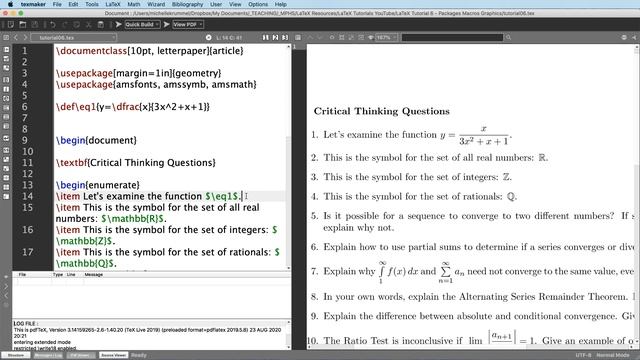Open the Quick Build command dropdown
Screen dimensions: 640x360
point(142,24)
